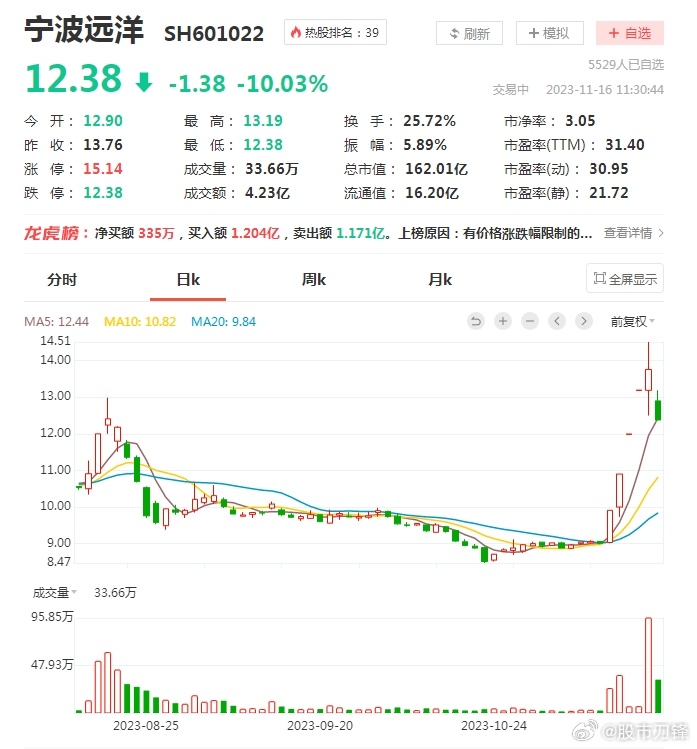Click the 模拟 simulate button
This screenshot has height=749, width=697.
[x=549, y=33]
